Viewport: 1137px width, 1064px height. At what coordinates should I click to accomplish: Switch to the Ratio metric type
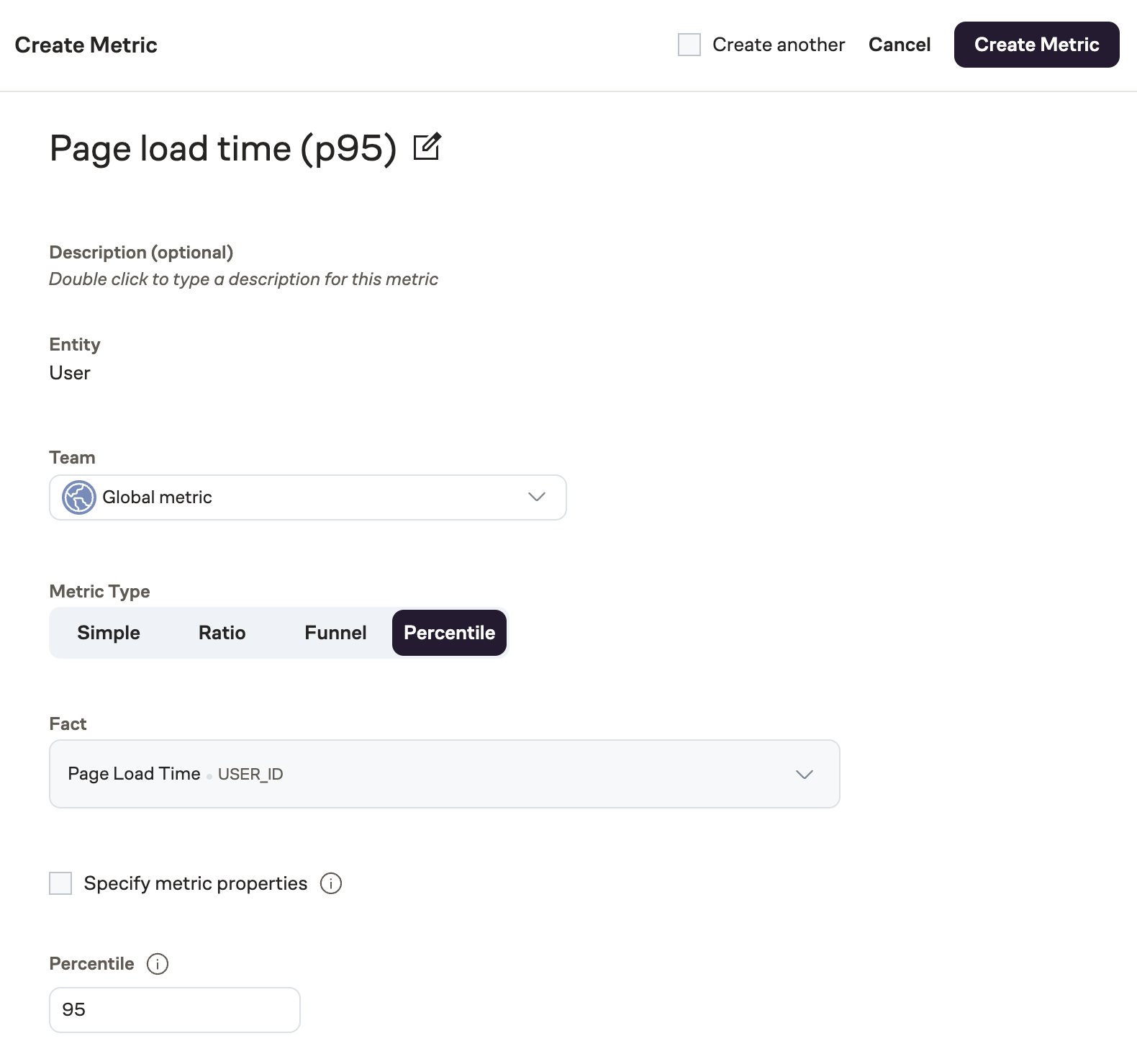(222, 633)
